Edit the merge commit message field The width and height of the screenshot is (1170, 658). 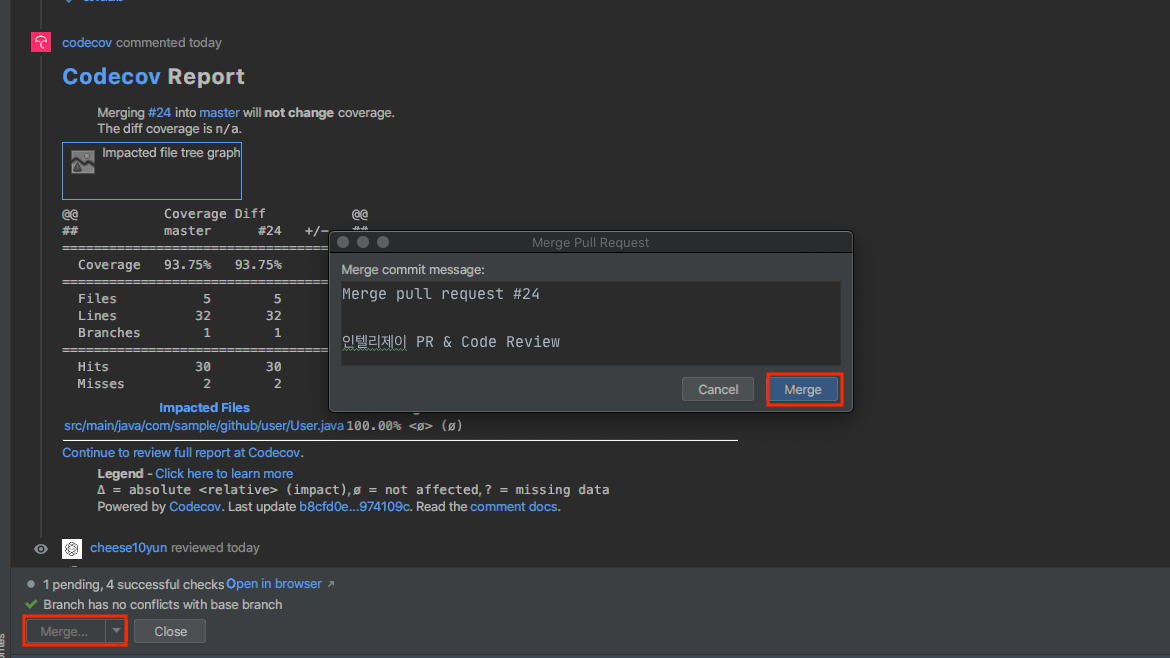590,323
